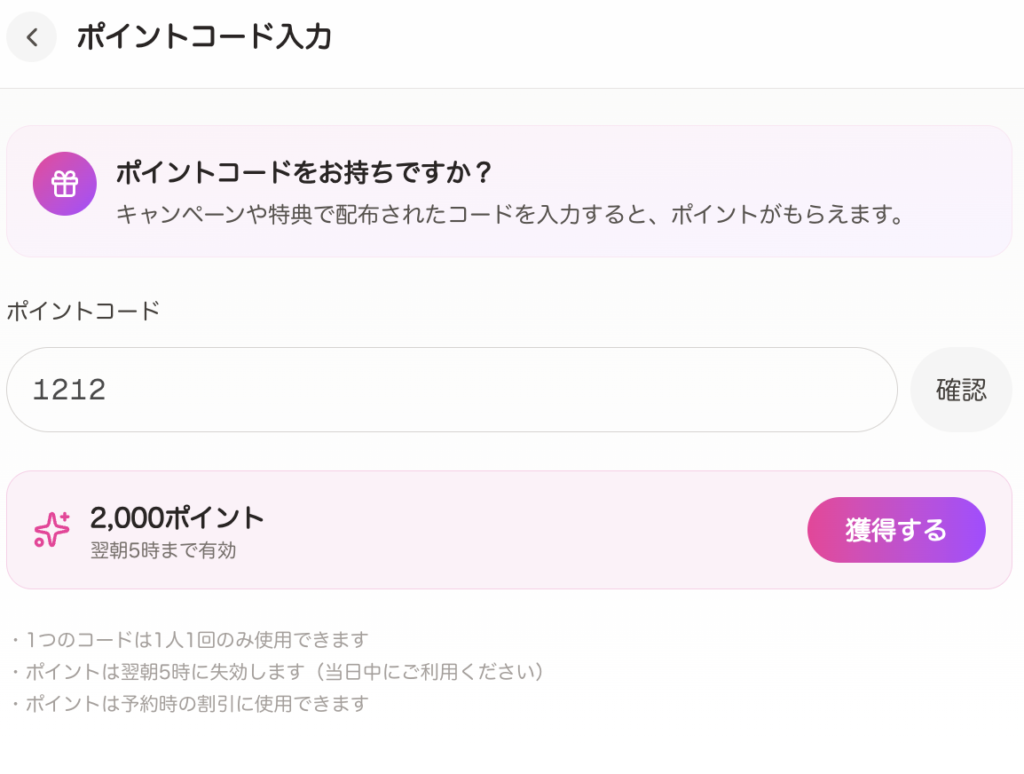Click the note about 1人1回のみ使用
1024x774 pixels.
pyautogui.click(x=190, y=640)
